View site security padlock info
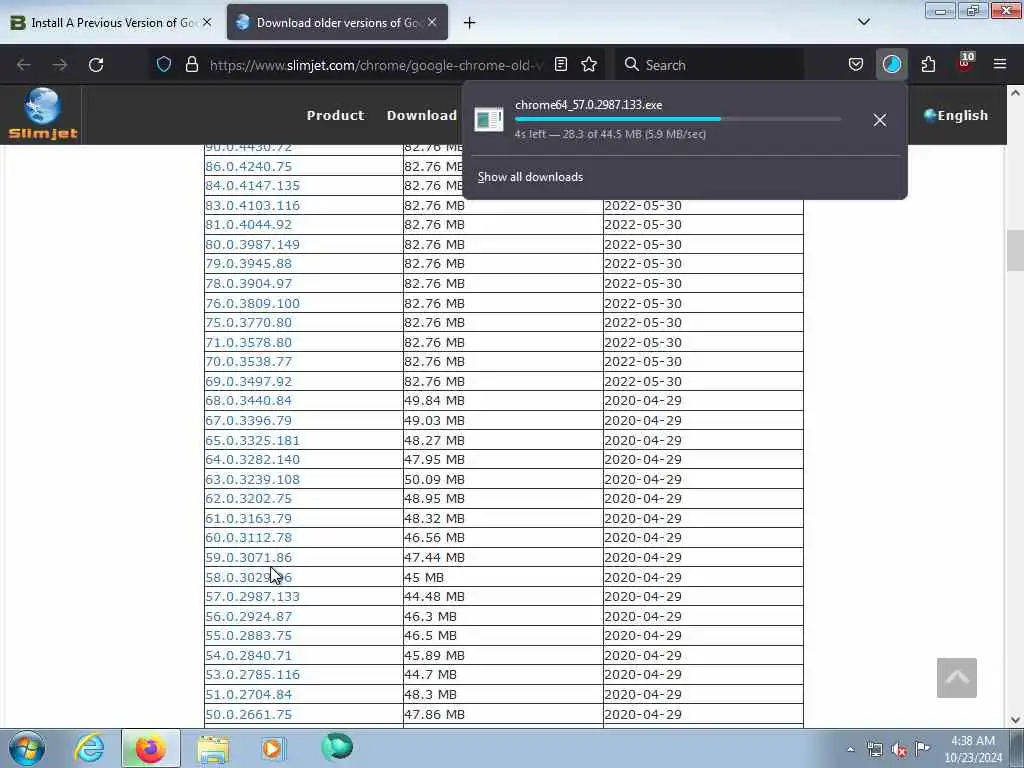Screen dimensions: 1024x768 191,64
